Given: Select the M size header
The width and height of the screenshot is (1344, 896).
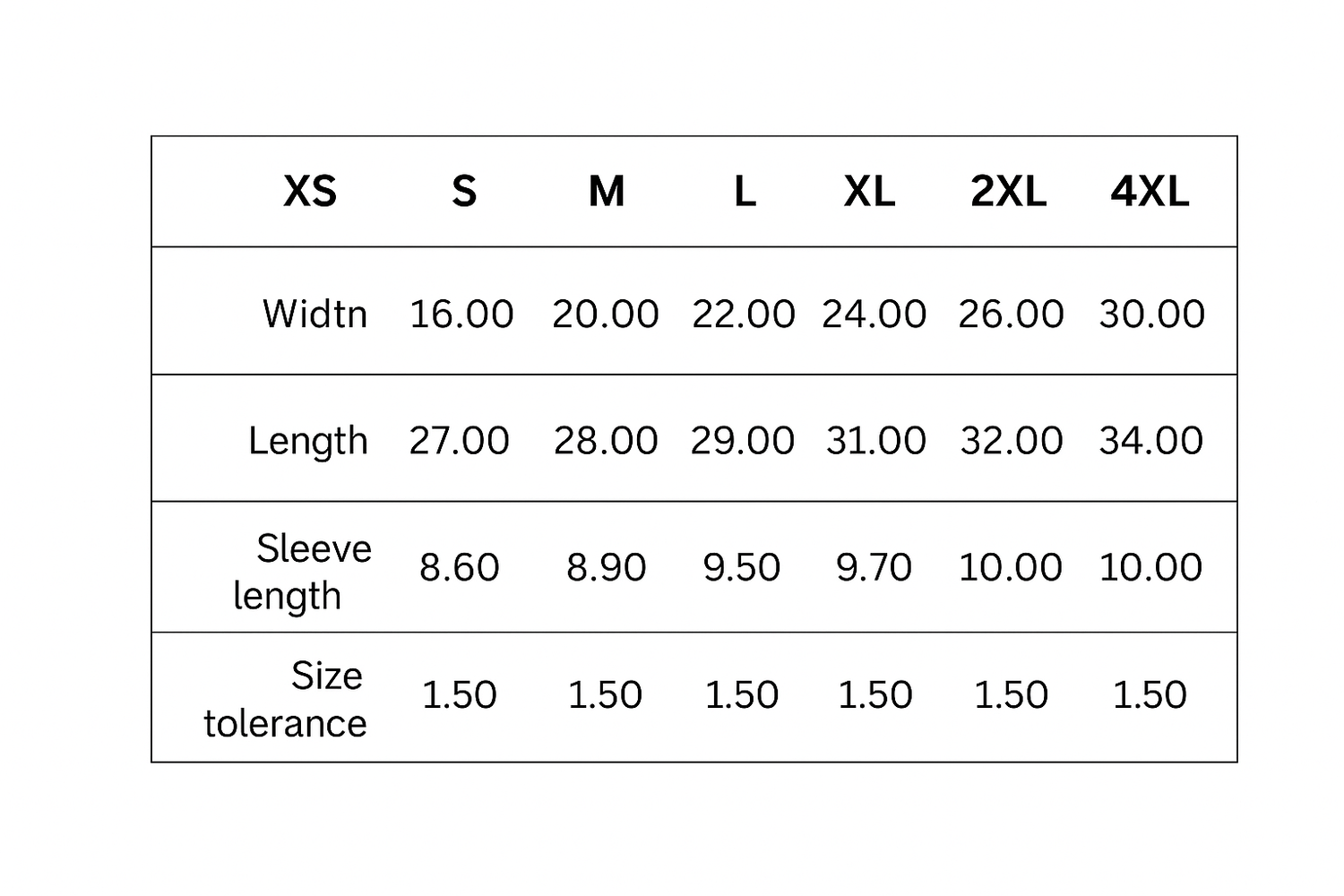Looking at the screenshot, I should point(607,191).
